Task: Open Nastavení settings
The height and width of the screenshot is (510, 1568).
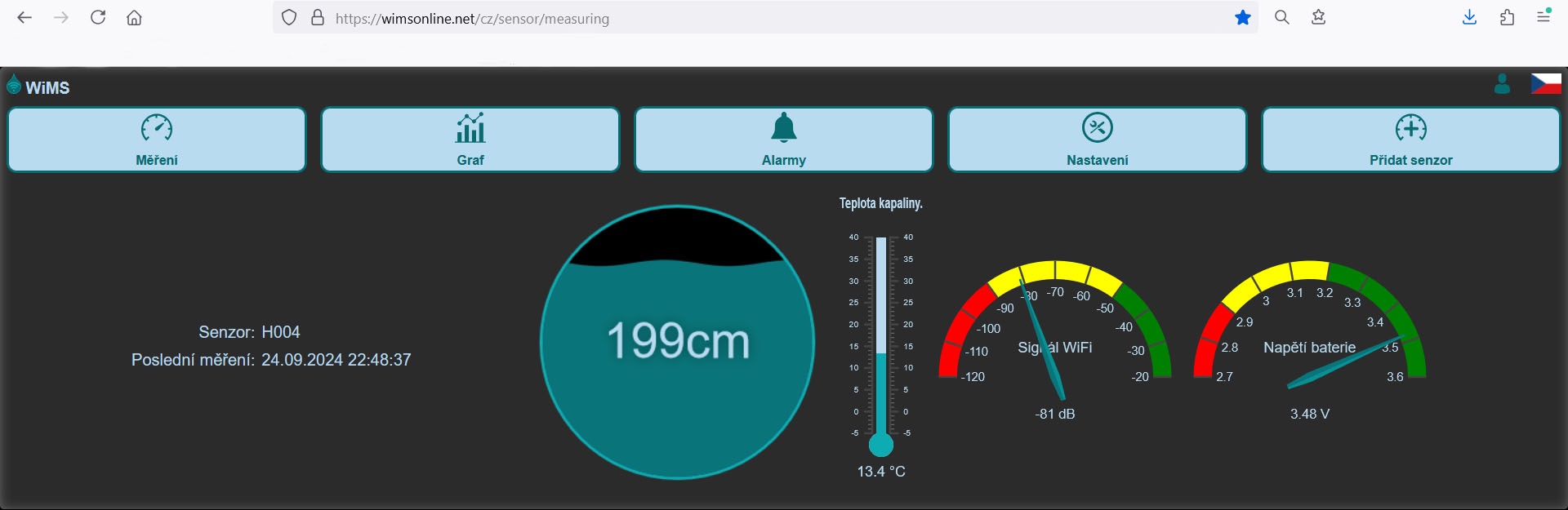Action: [1098, 140]
